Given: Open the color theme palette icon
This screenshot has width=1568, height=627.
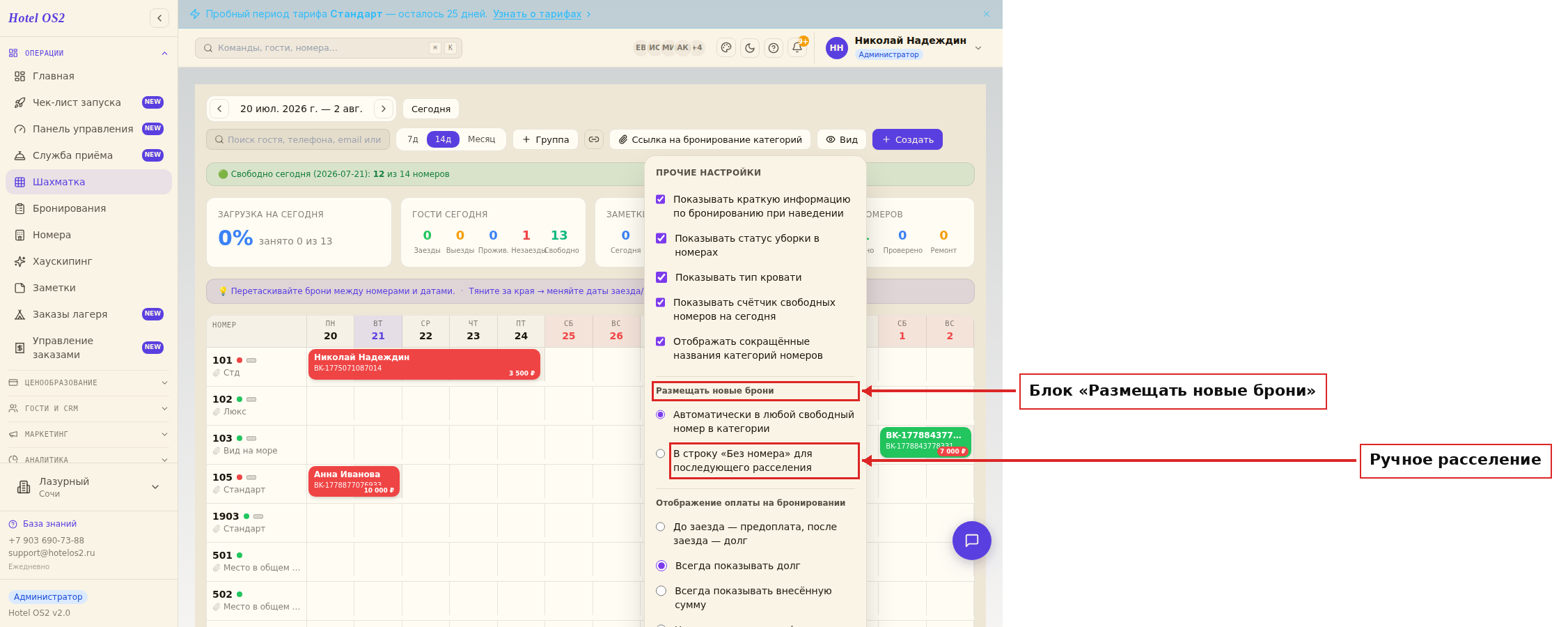Looking at the screenshot, I should [726, 48].
